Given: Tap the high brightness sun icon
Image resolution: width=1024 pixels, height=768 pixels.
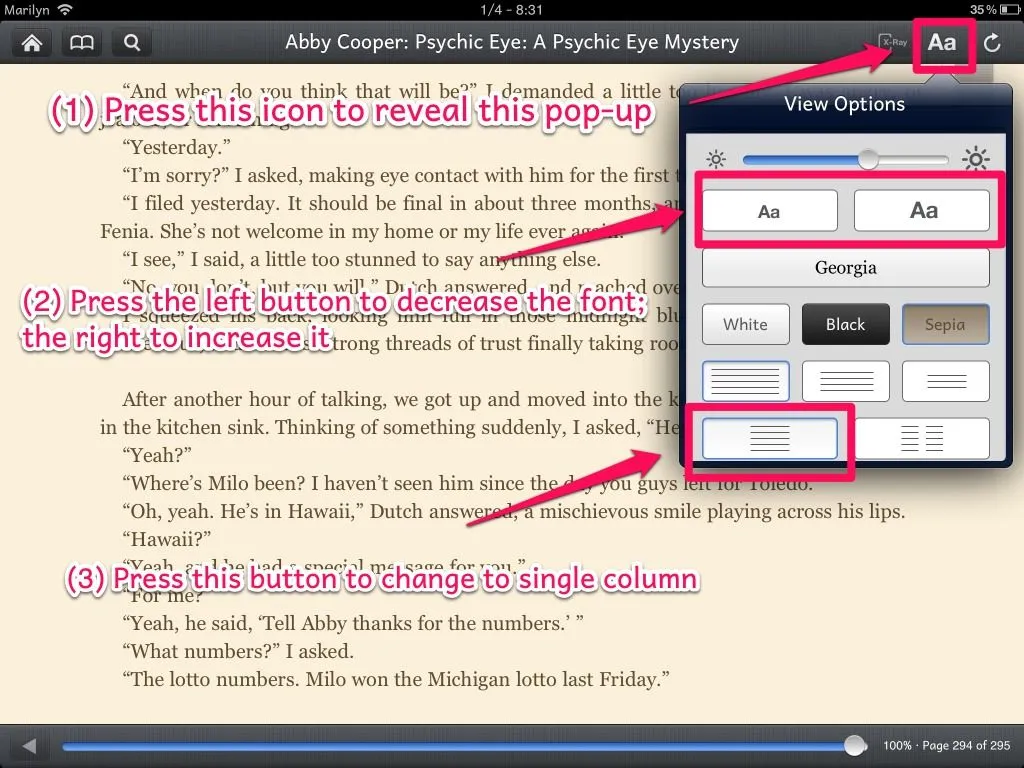Looking at the screenshot, I should coord(976,160).
